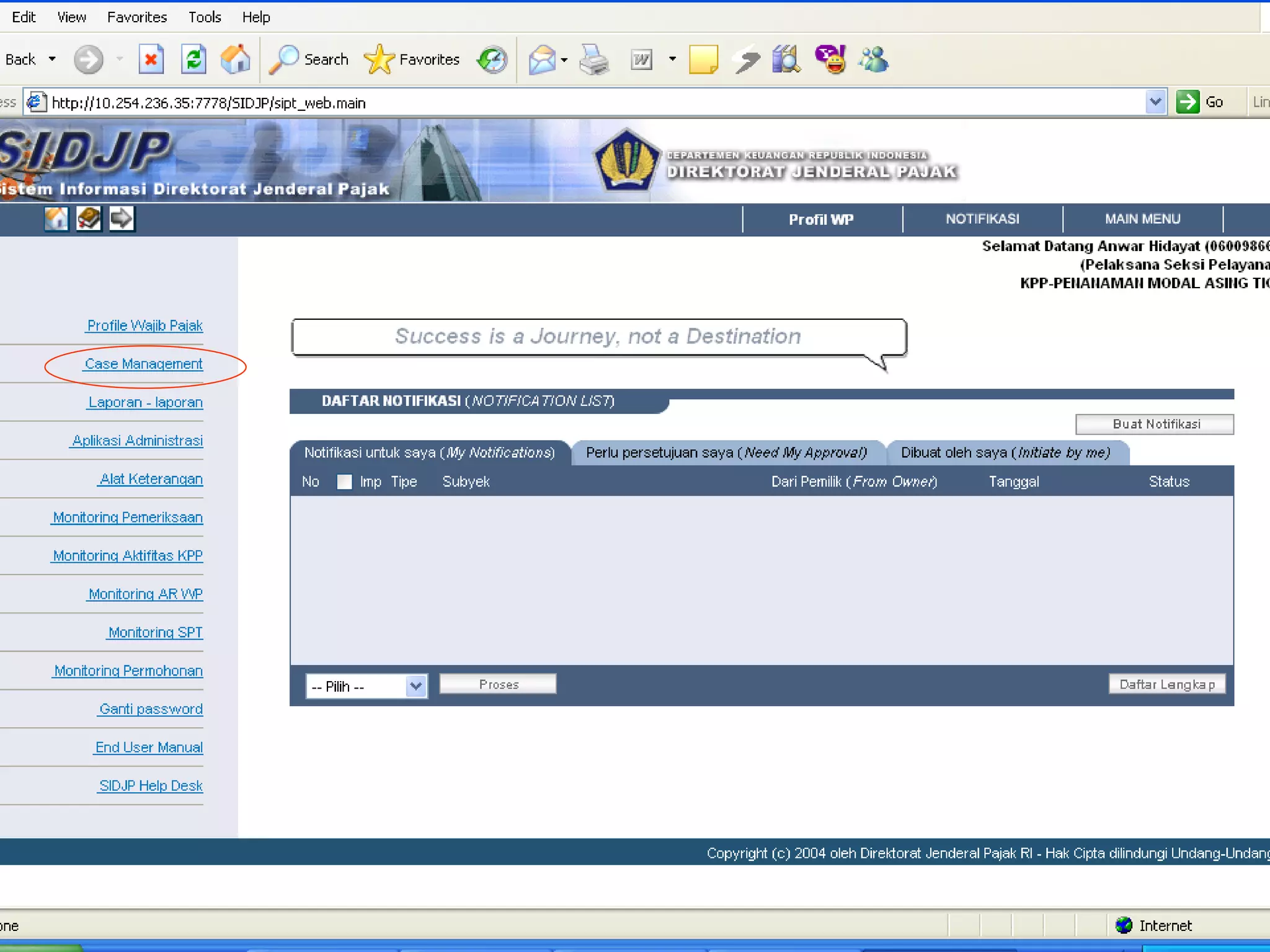This screenshot has height=952, width=1270.
Task: Open the History toolbar icon
Action: click(x=492, y=60)
